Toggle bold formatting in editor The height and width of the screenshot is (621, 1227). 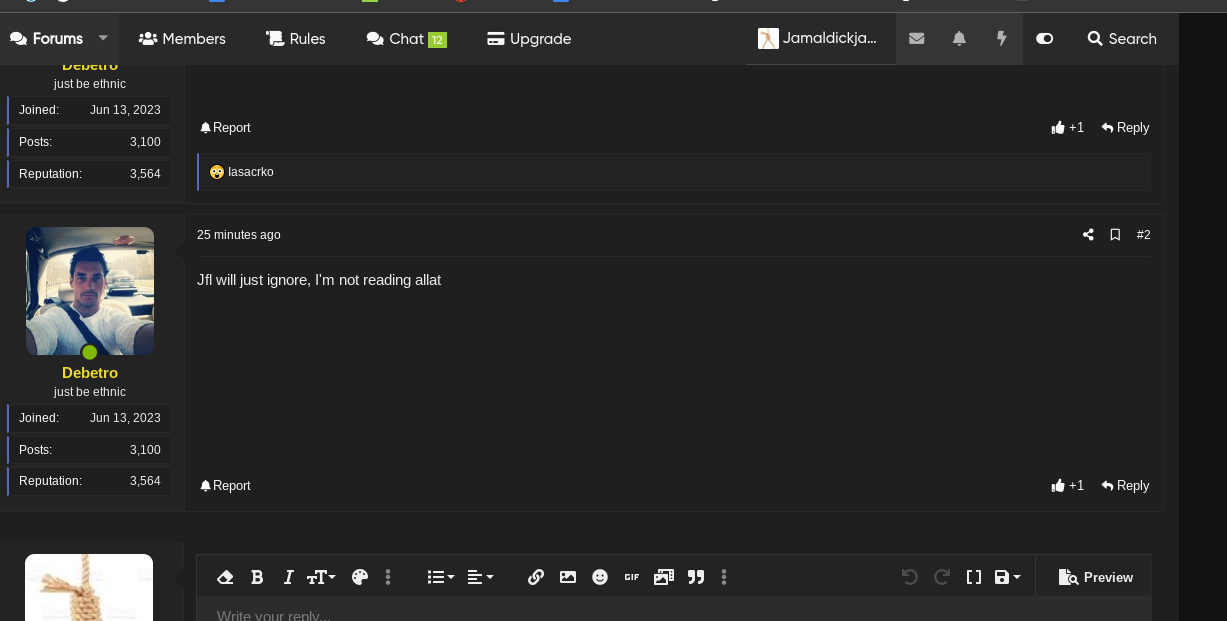(x=257, y=577)
